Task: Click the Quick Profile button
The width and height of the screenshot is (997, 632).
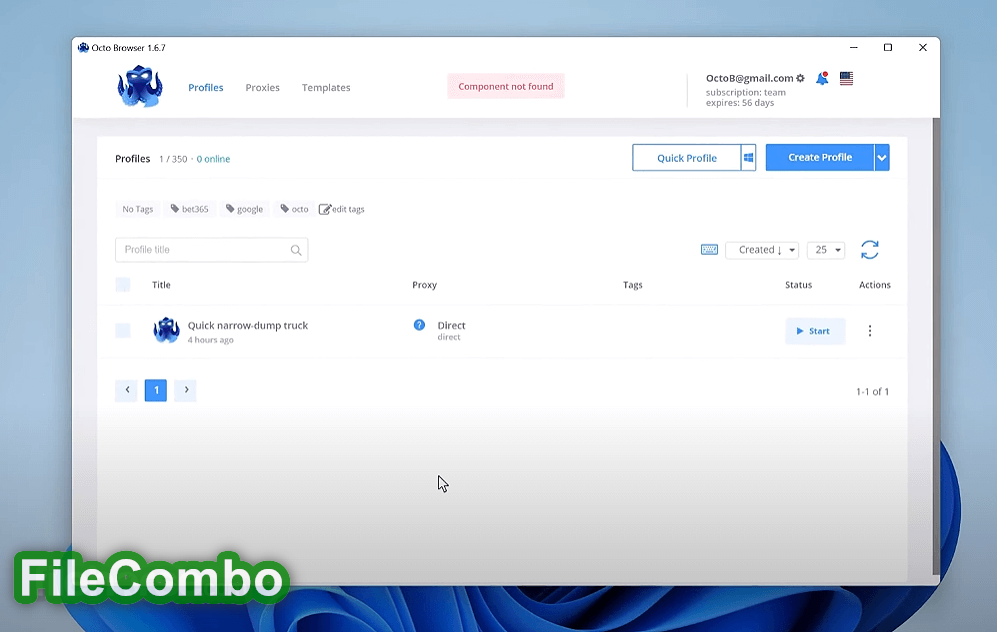Action: [x=687, y=158]
